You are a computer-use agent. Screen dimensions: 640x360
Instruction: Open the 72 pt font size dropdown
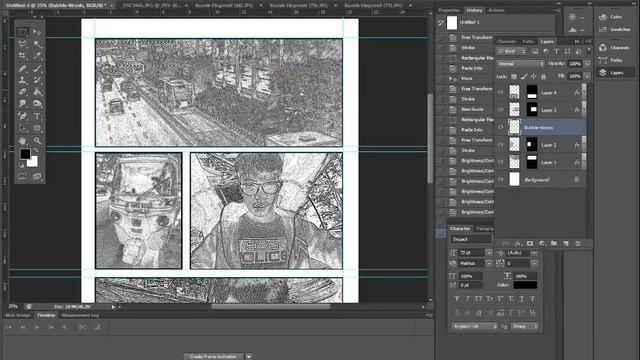tap(489, 253)
